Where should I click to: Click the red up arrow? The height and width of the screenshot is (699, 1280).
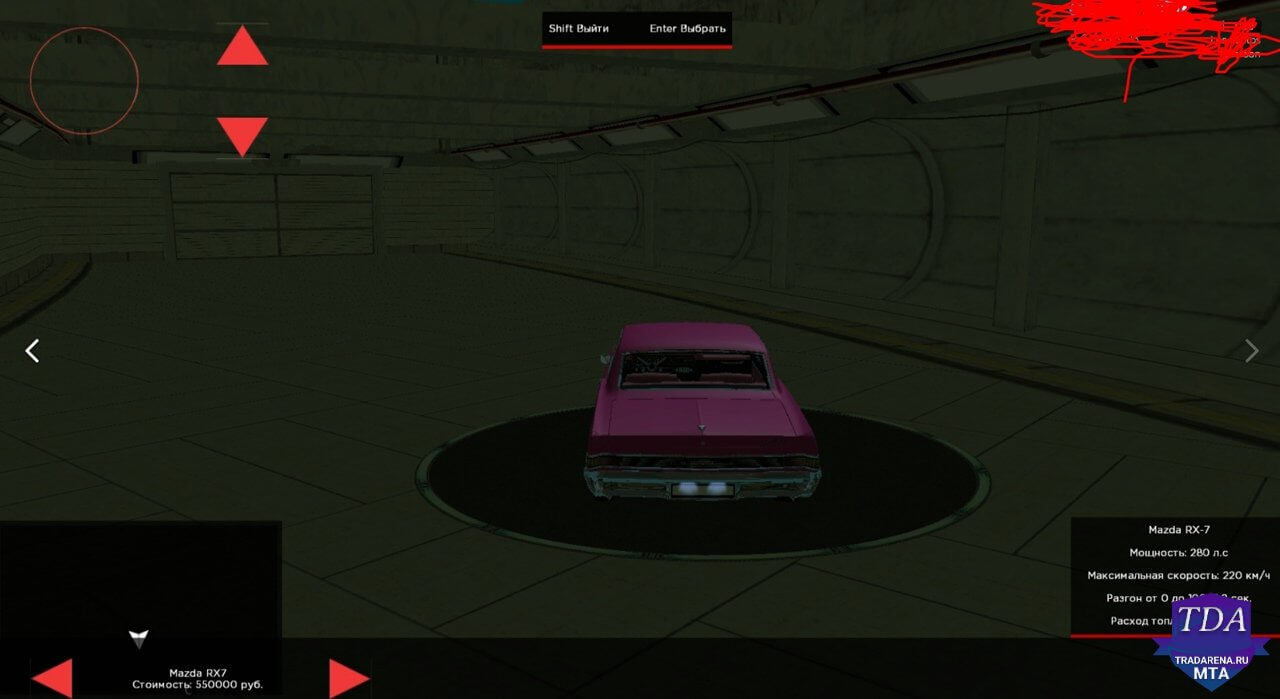click(243, 46)
